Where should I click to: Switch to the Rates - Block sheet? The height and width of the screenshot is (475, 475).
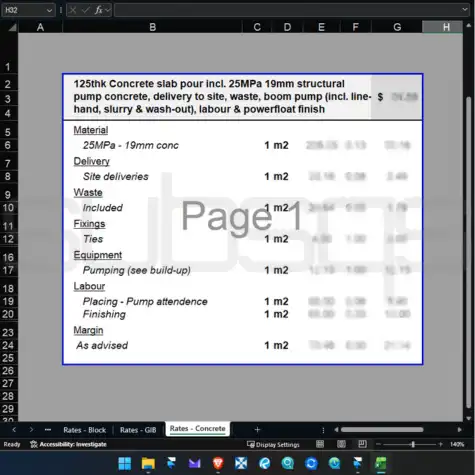pyautogui.click(x=85, y=430)
